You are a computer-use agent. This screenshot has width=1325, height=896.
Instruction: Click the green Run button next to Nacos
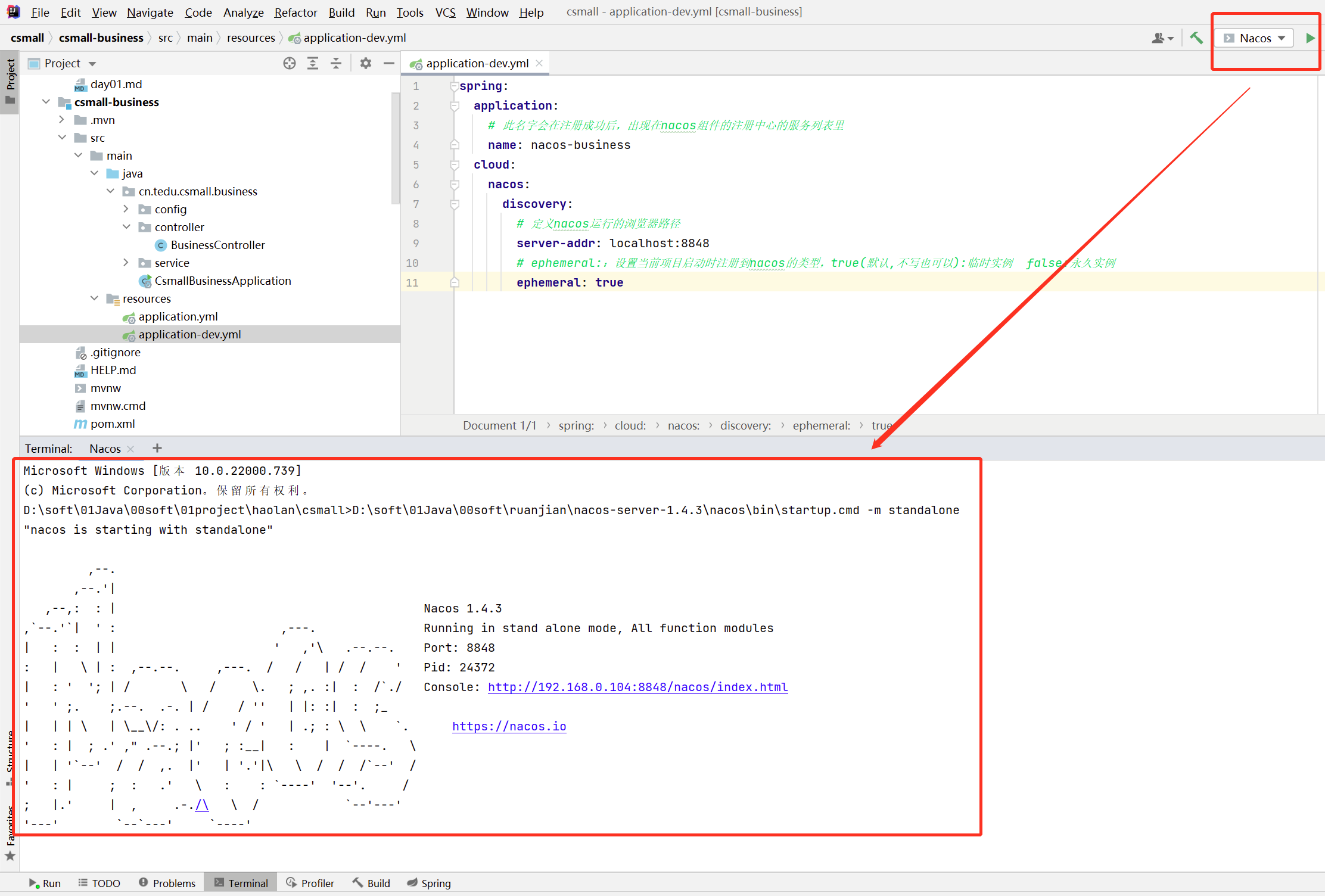[1310, 38]
